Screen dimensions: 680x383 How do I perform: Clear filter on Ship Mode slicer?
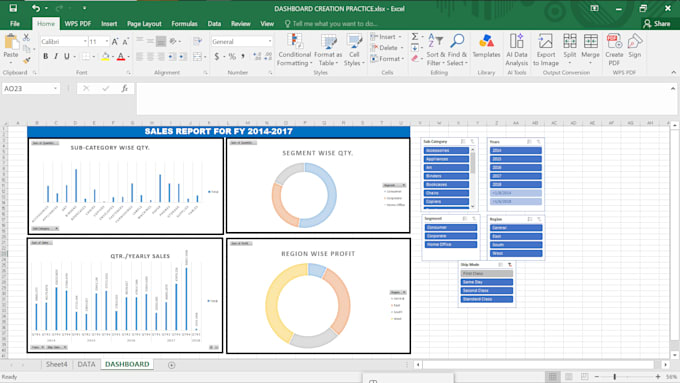click(x=510, y=264)
